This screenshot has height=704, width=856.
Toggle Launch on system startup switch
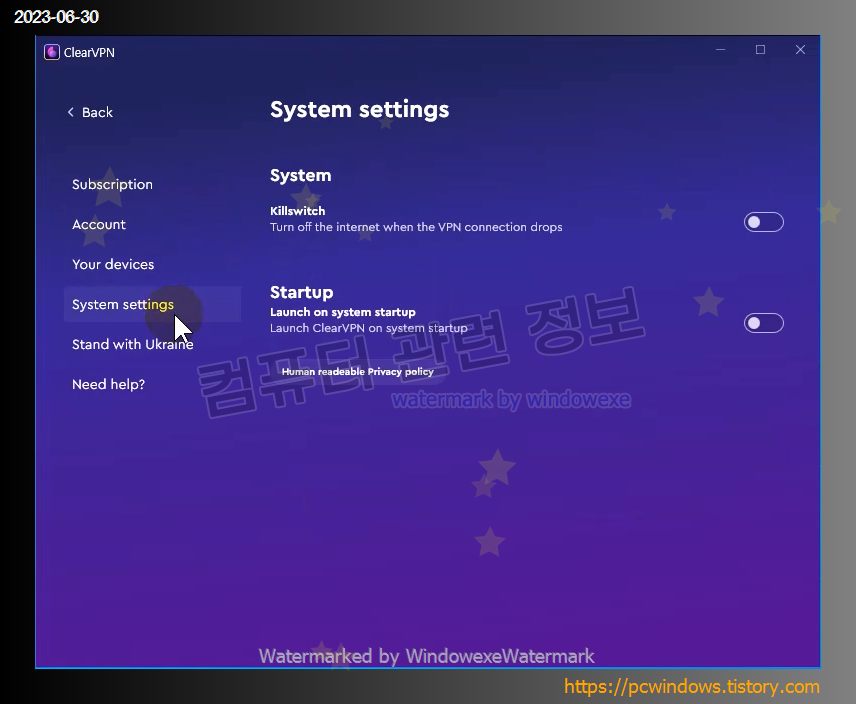click(x=763, y=323)
